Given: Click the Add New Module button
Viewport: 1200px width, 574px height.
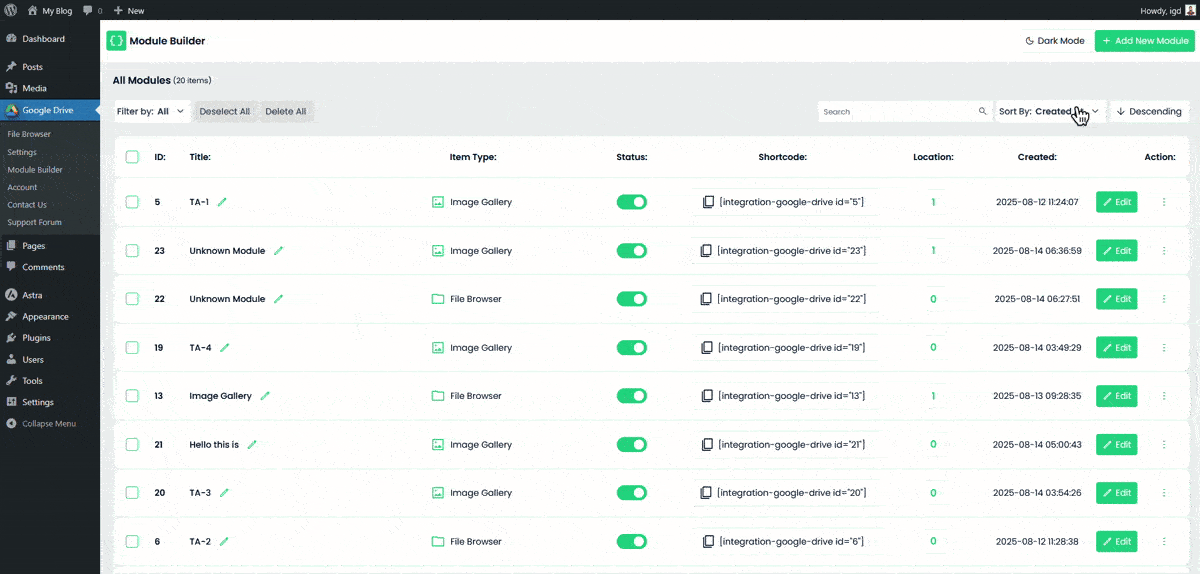Looking at the screenshot, I should (x=1145, y=41).
